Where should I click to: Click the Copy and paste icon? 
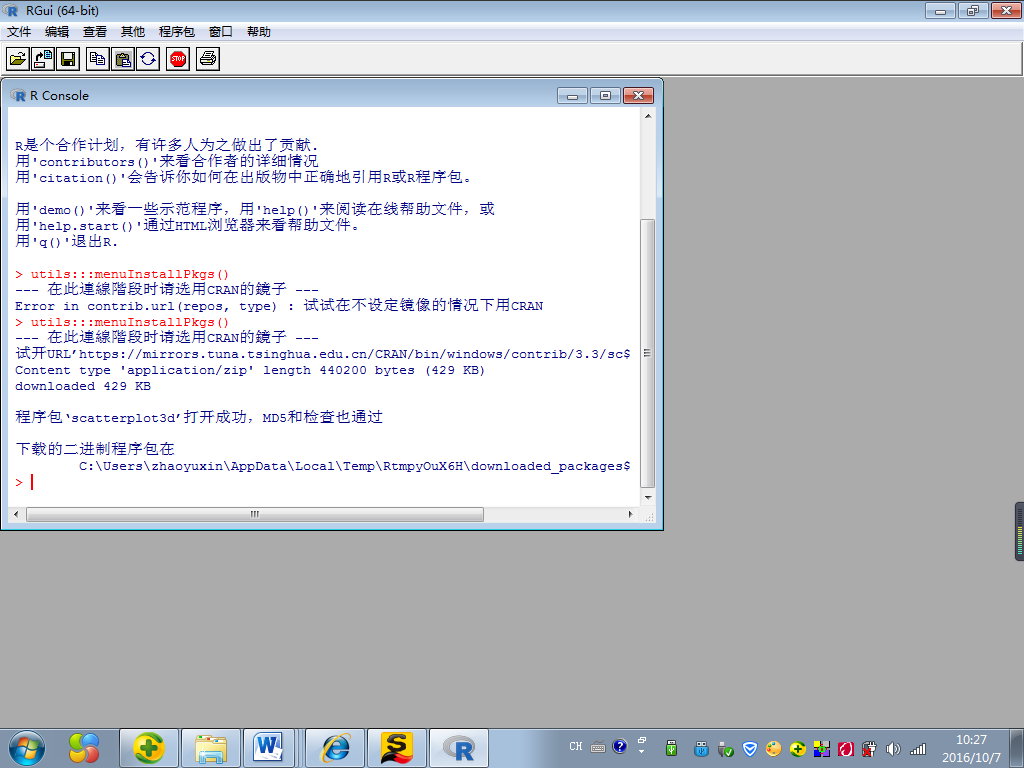click(x=148, y=59)
